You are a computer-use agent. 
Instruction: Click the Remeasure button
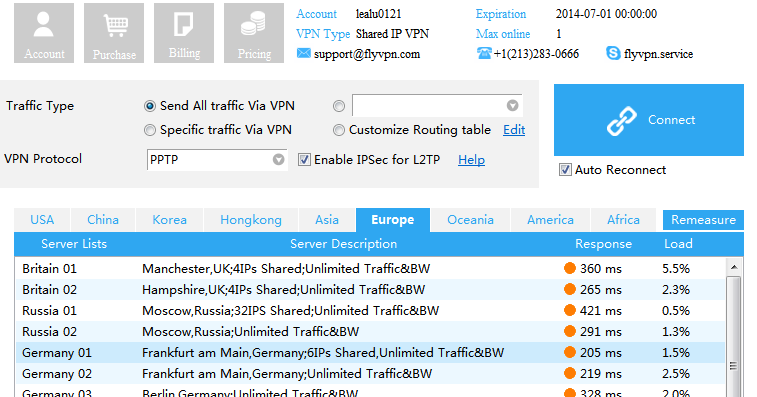[703, 220]
